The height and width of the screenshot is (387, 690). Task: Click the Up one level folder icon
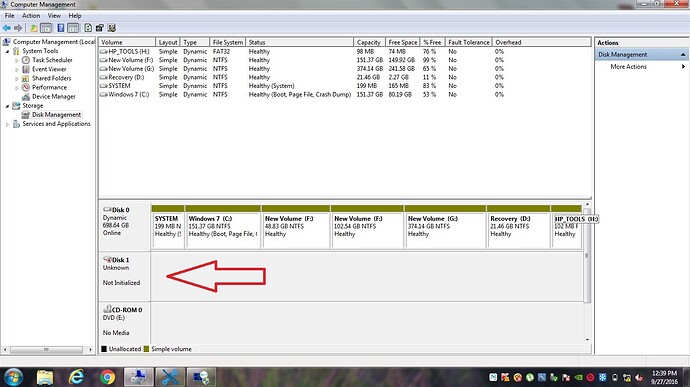33,28
